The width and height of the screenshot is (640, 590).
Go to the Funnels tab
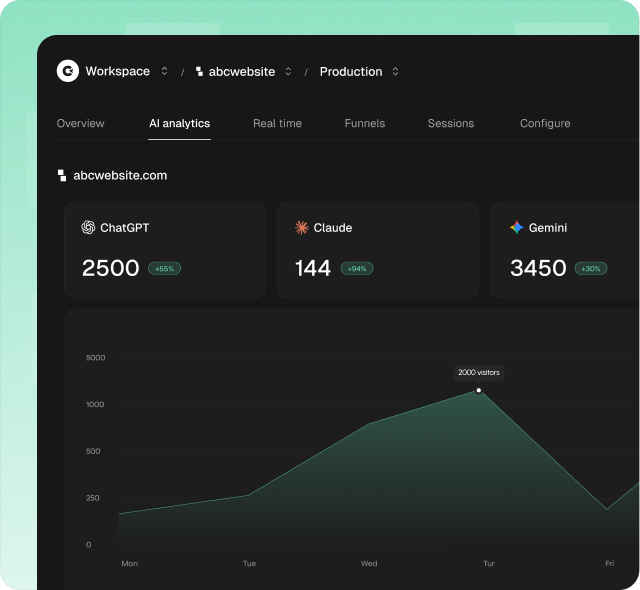click(365, 123)
